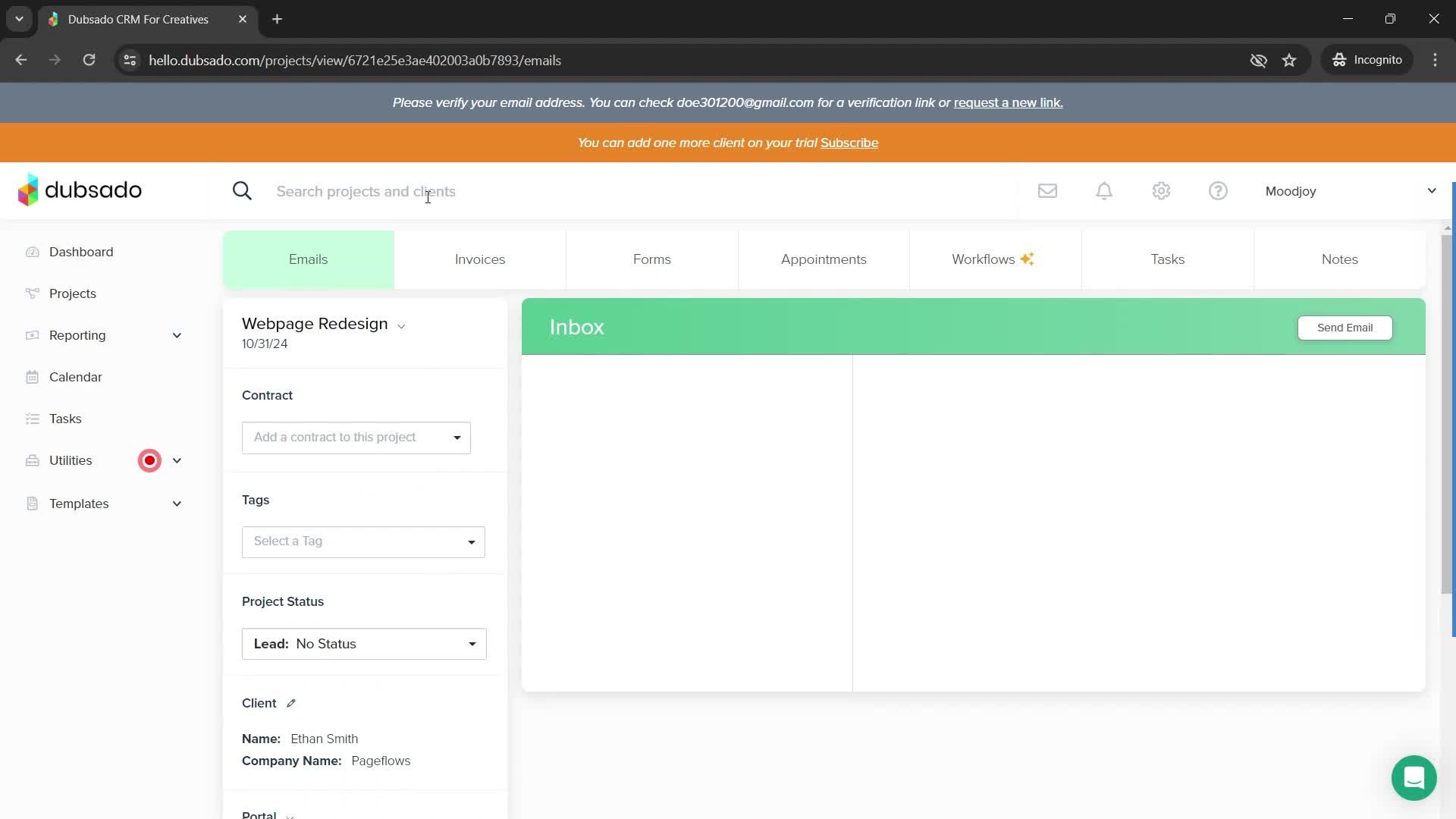
Task: Click the Calendar sidebar icon
Action: (x=32, y=377)
